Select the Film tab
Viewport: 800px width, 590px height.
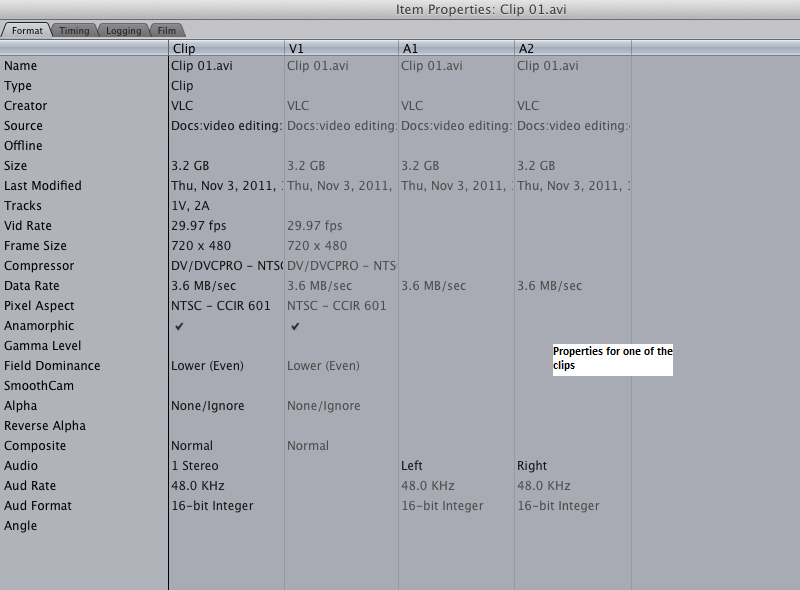(167, 31)
